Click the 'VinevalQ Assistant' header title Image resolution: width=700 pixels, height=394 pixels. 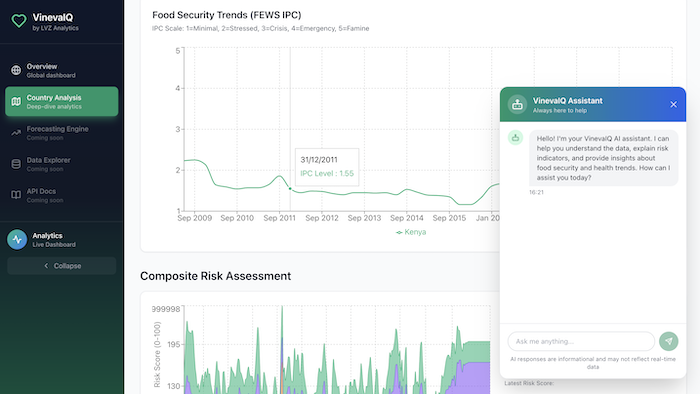point(567,101)
